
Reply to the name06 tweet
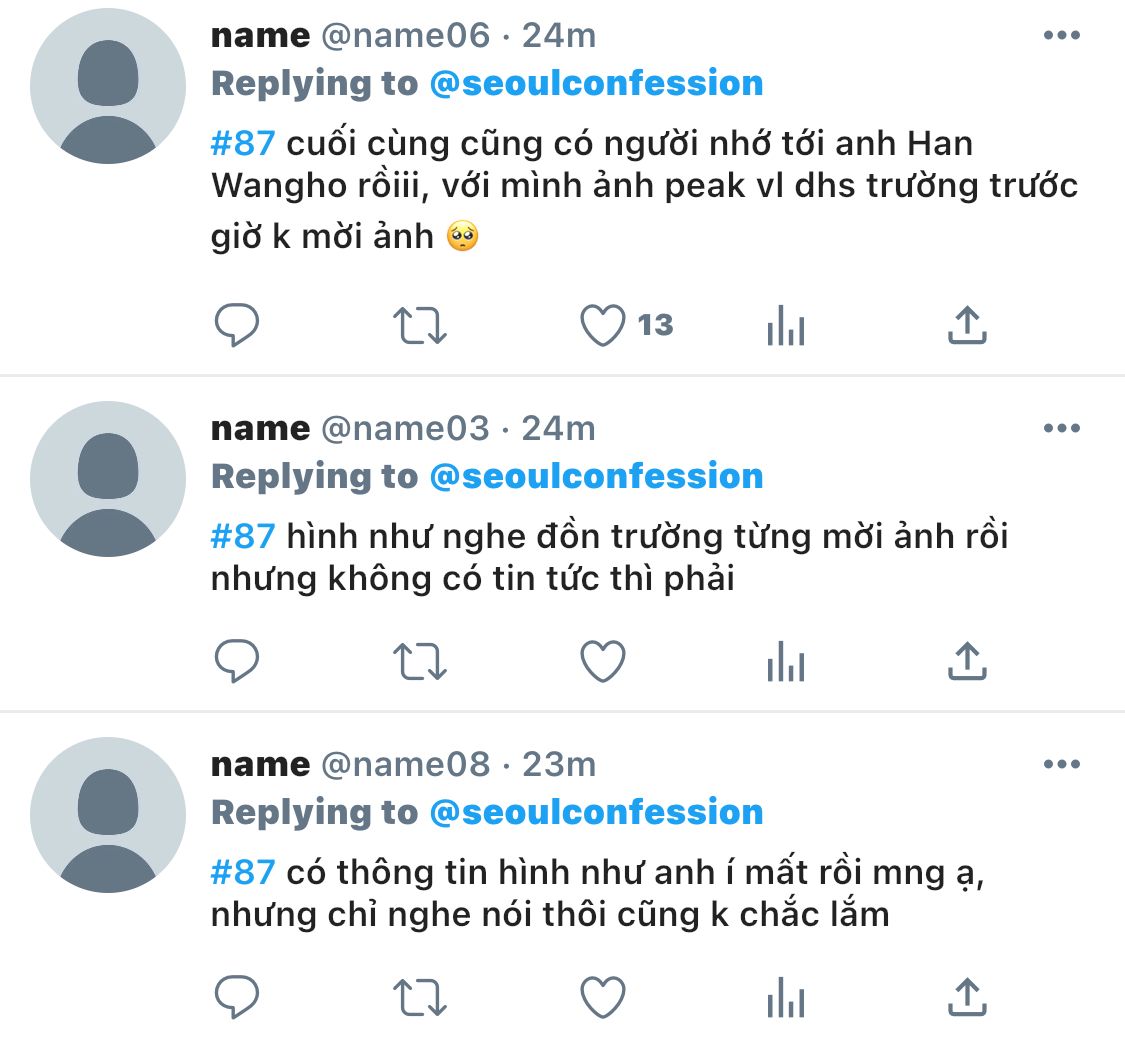coord(237,325)
